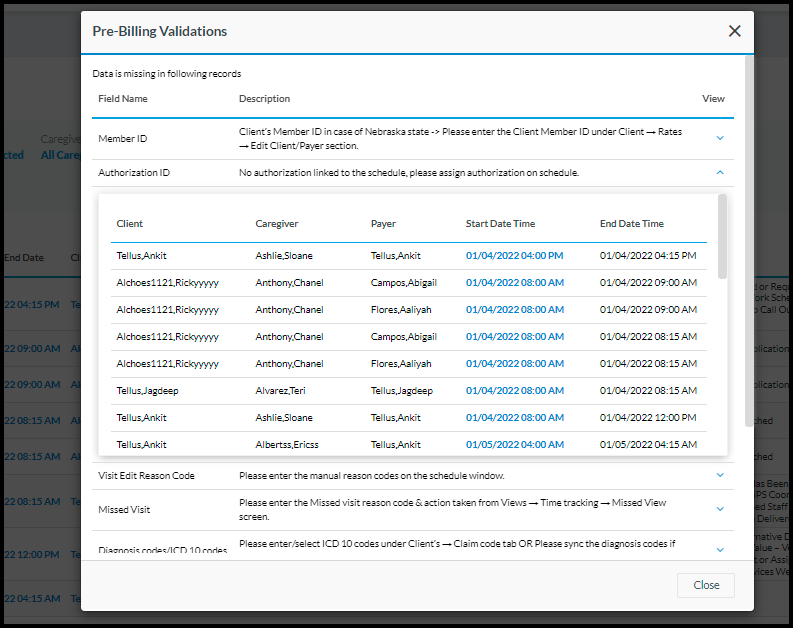The width and height of the screenshot is (793, 628).
Task: Open the 01/04/2022 04:00 PM start time link
Action: tap(514, 255)
